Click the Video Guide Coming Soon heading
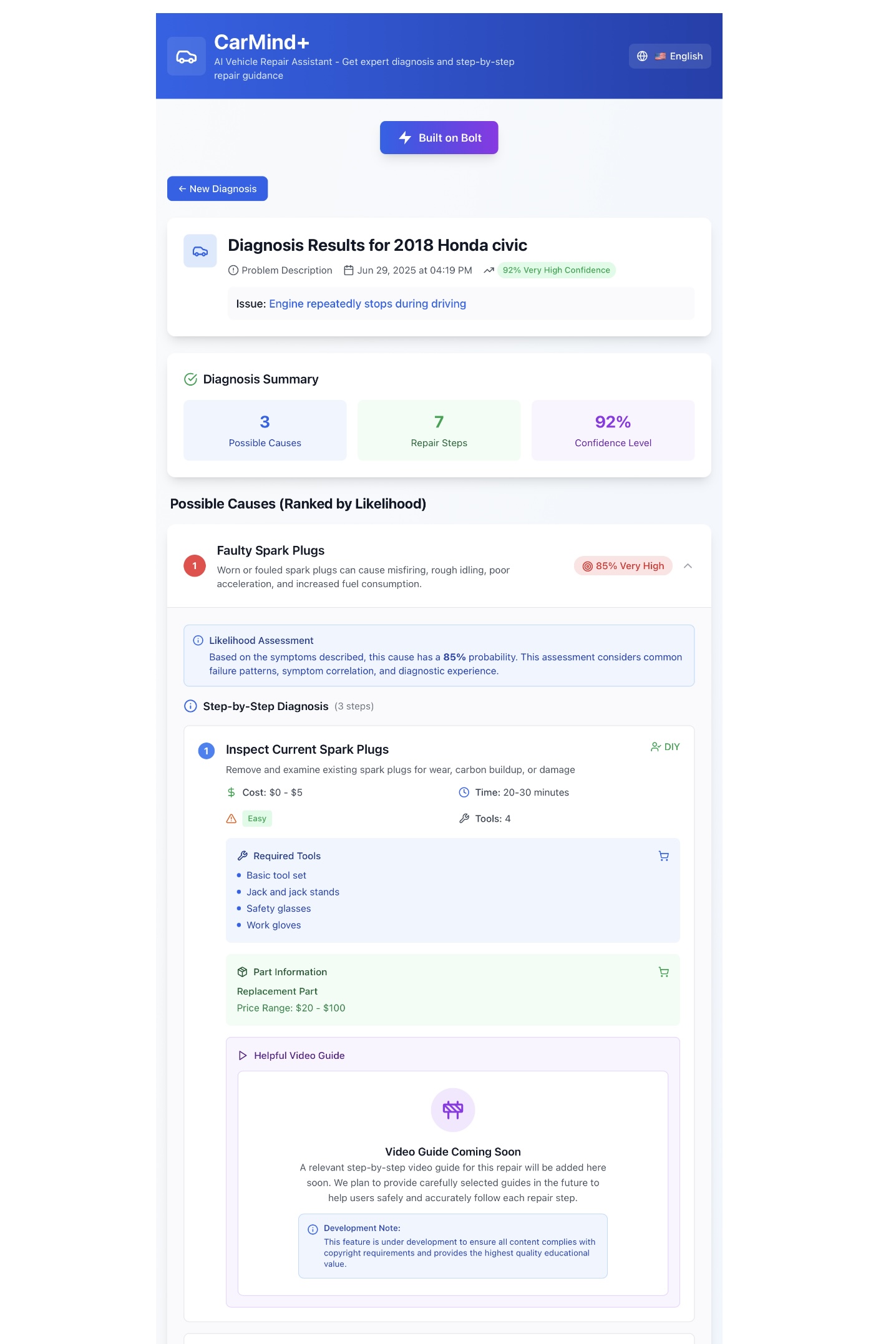 click(453, 1152)
